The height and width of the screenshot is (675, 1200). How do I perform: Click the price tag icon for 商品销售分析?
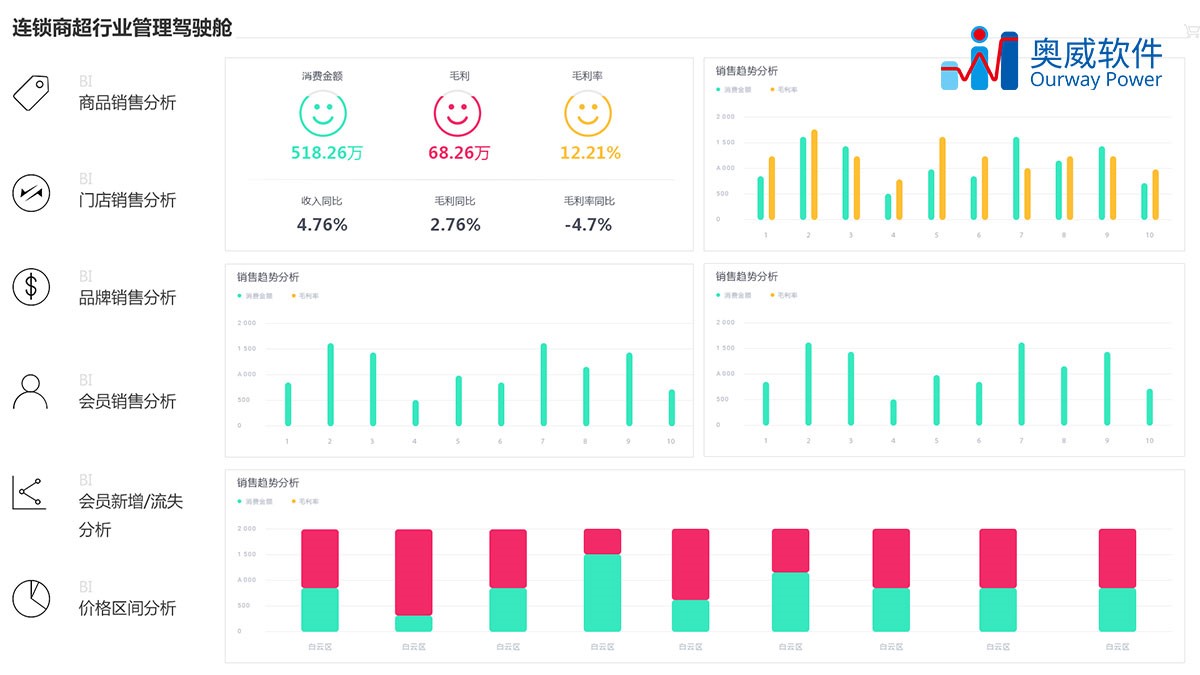click(31, 93)
